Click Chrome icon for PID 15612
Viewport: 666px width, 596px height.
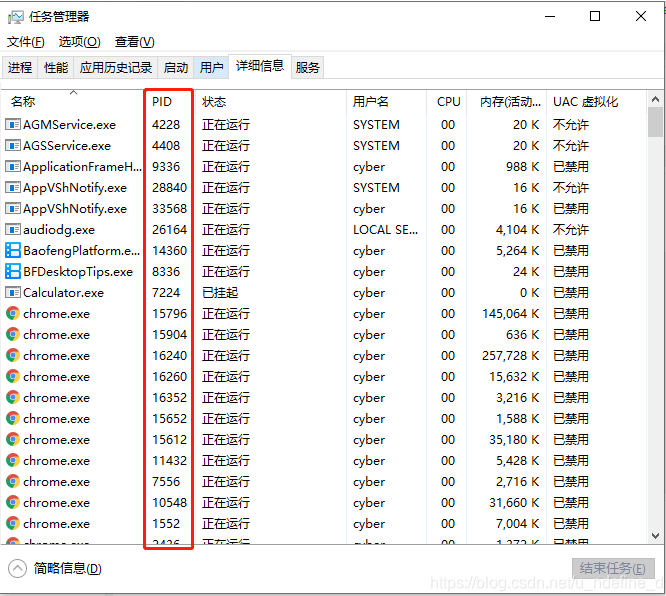click(13, 440)
